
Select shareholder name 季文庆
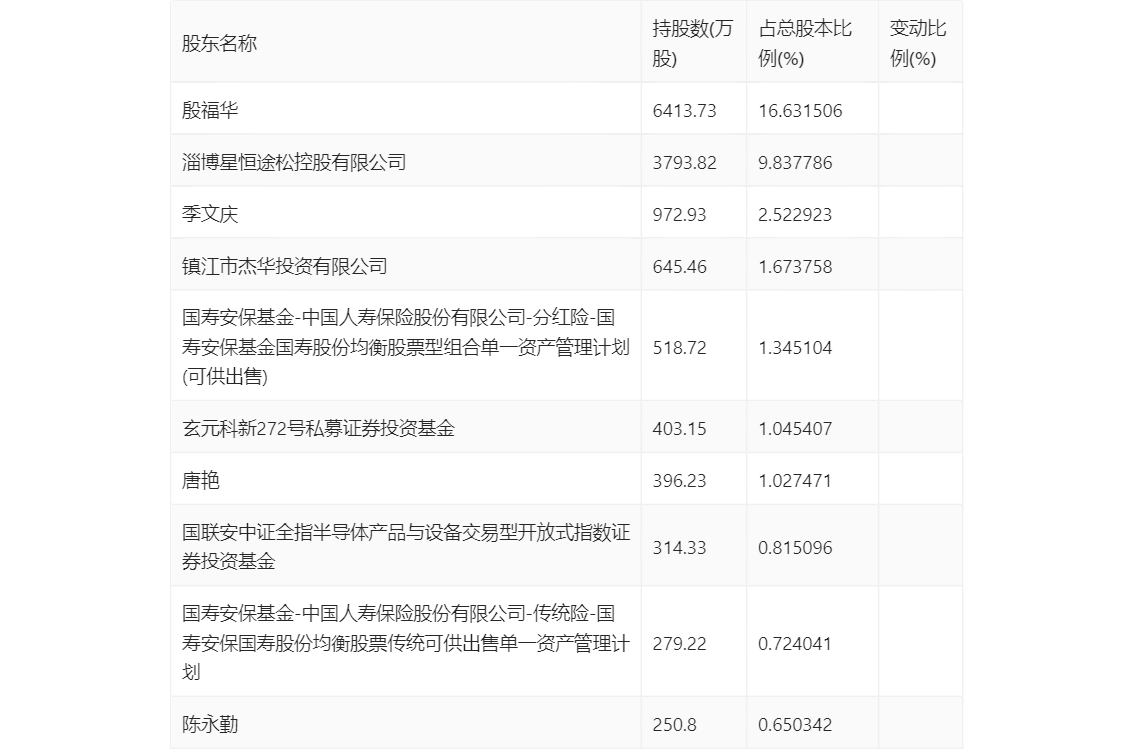[210, 214]
